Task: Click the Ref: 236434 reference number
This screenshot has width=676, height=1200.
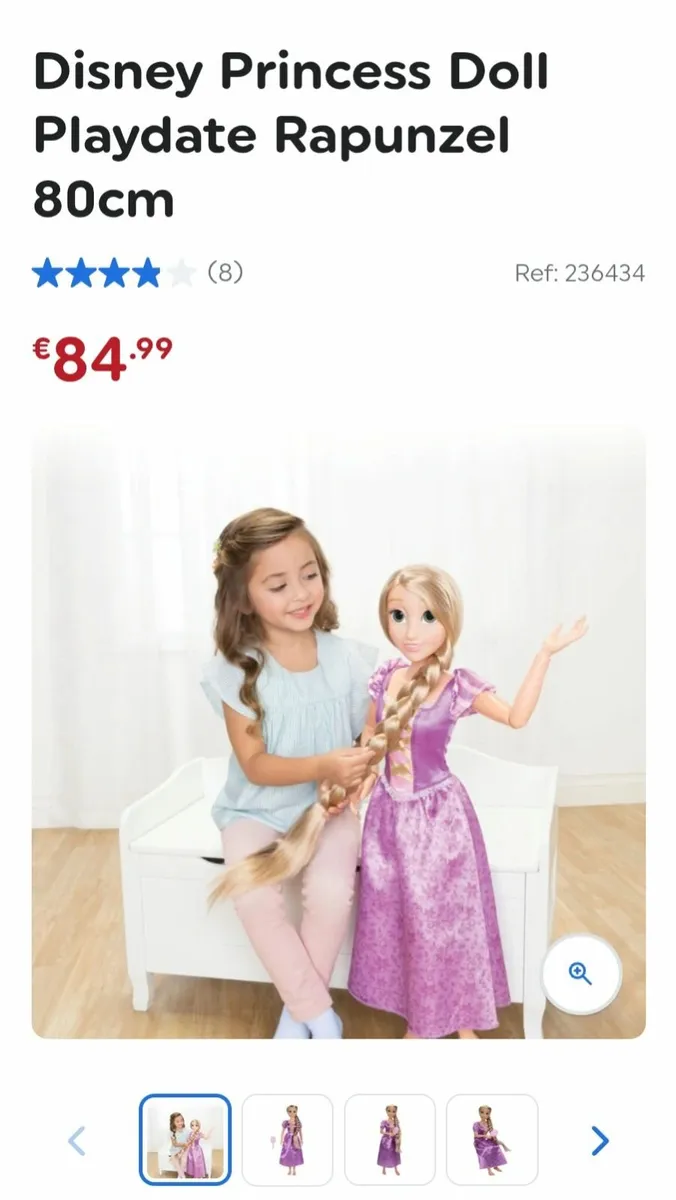Action: coord(580,273)
